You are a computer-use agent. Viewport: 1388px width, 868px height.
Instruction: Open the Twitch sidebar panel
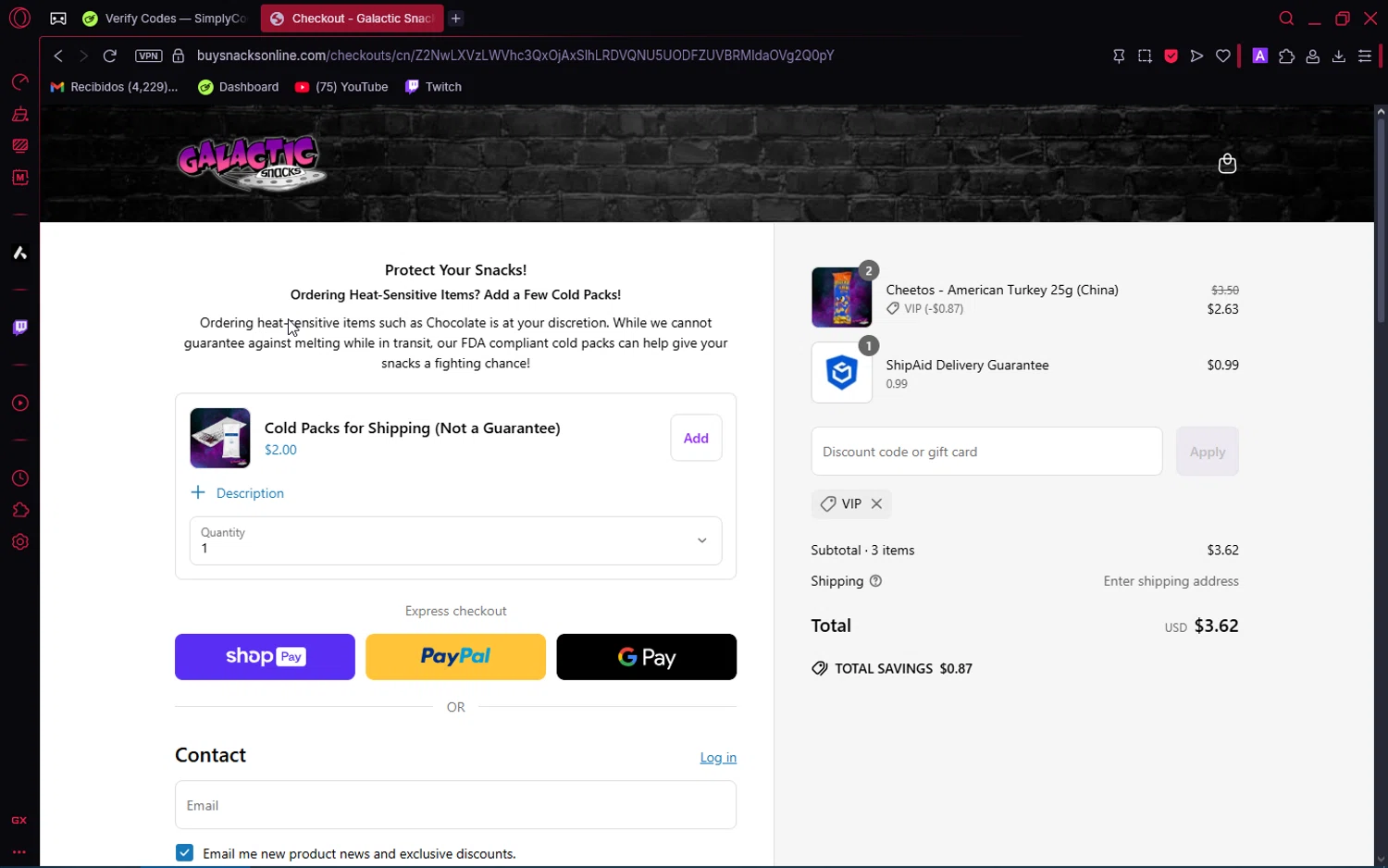(x=19, y=328)
